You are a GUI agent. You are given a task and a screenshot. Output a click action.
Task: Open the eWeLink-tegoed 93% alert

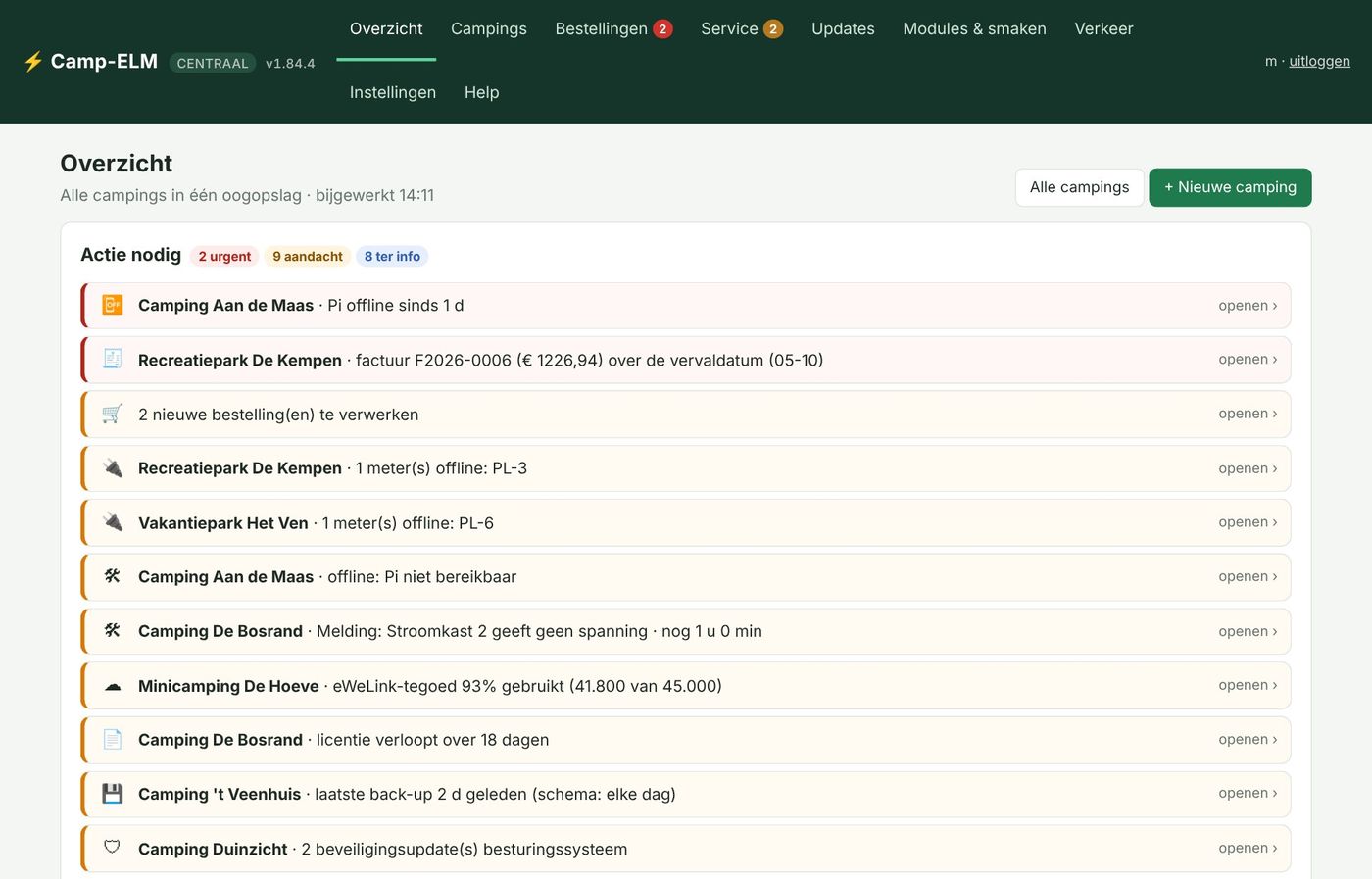pyautogui.click(x=686, y=686)
